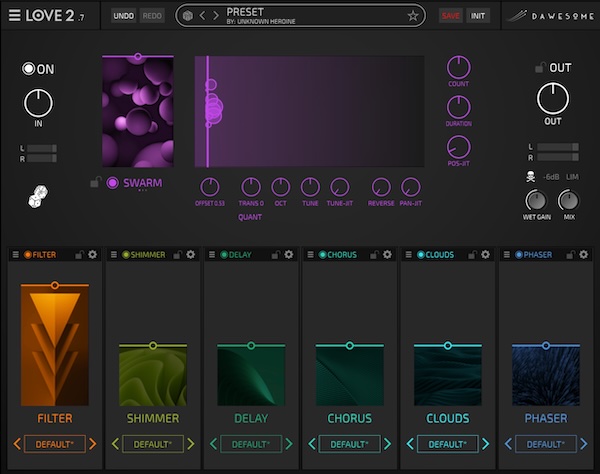Select previous FILTER preset arrow
This screenshot has width=600, height=474.
[x=17, y=444]
